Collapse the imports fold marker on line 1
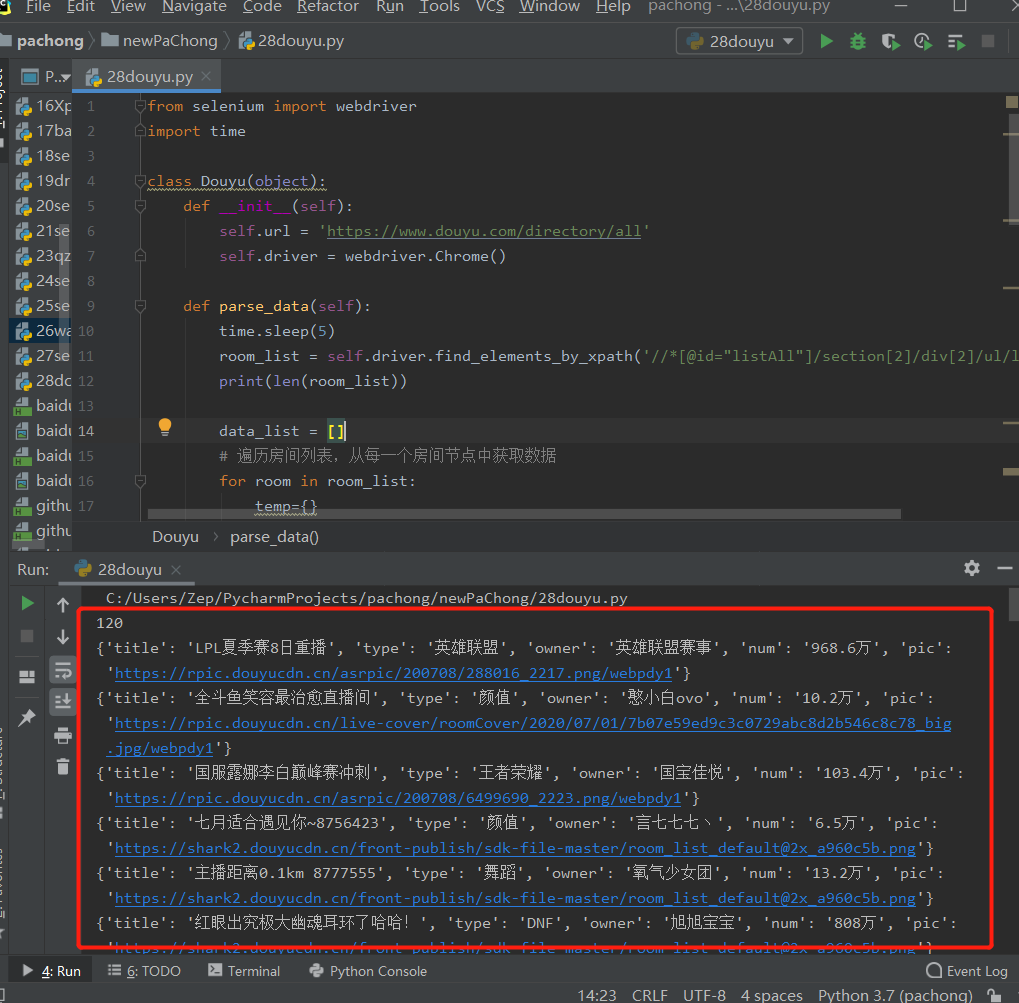The width and height of the screenshot is (1019, 1003). 140,106
